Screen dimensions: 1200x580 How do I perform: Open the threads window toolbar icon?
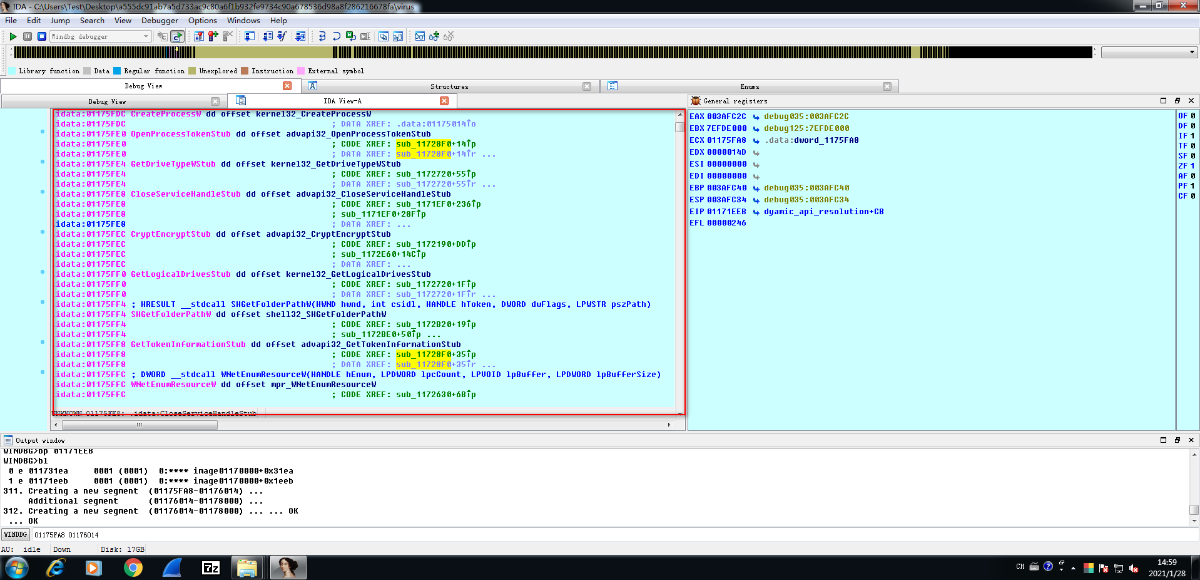[x=249, y=36]
